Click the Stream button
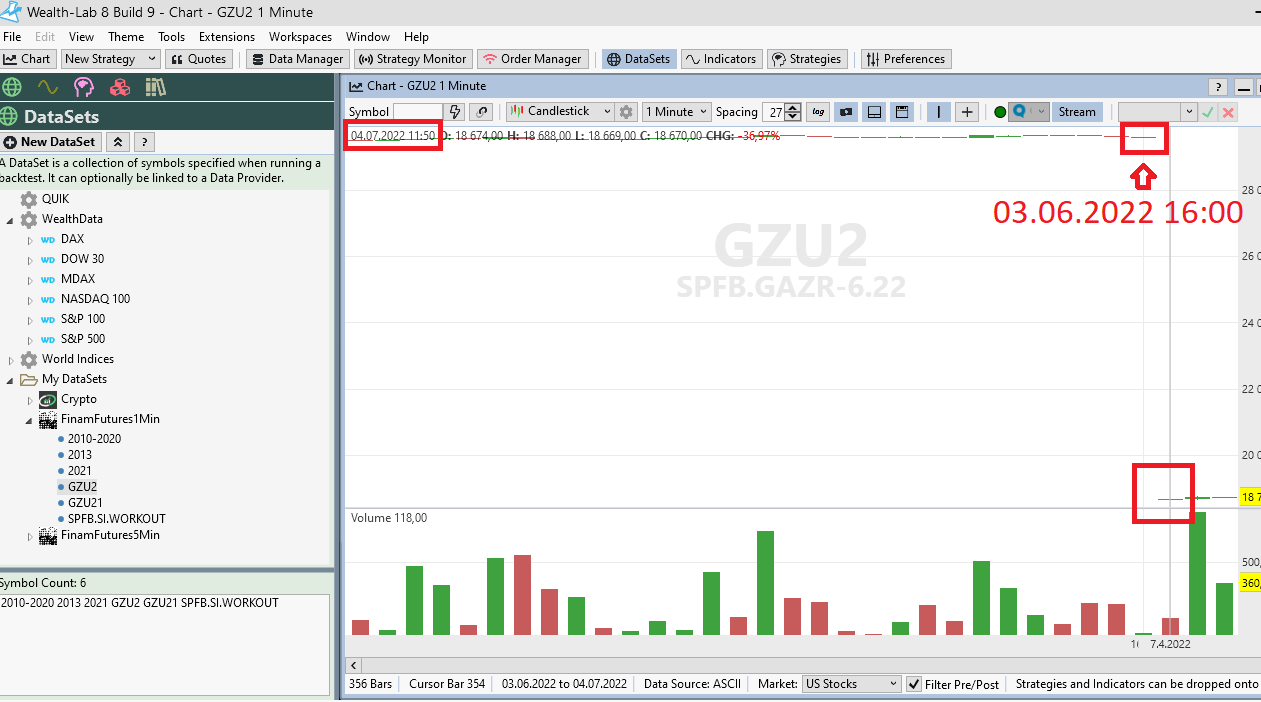 [1077, 111]
